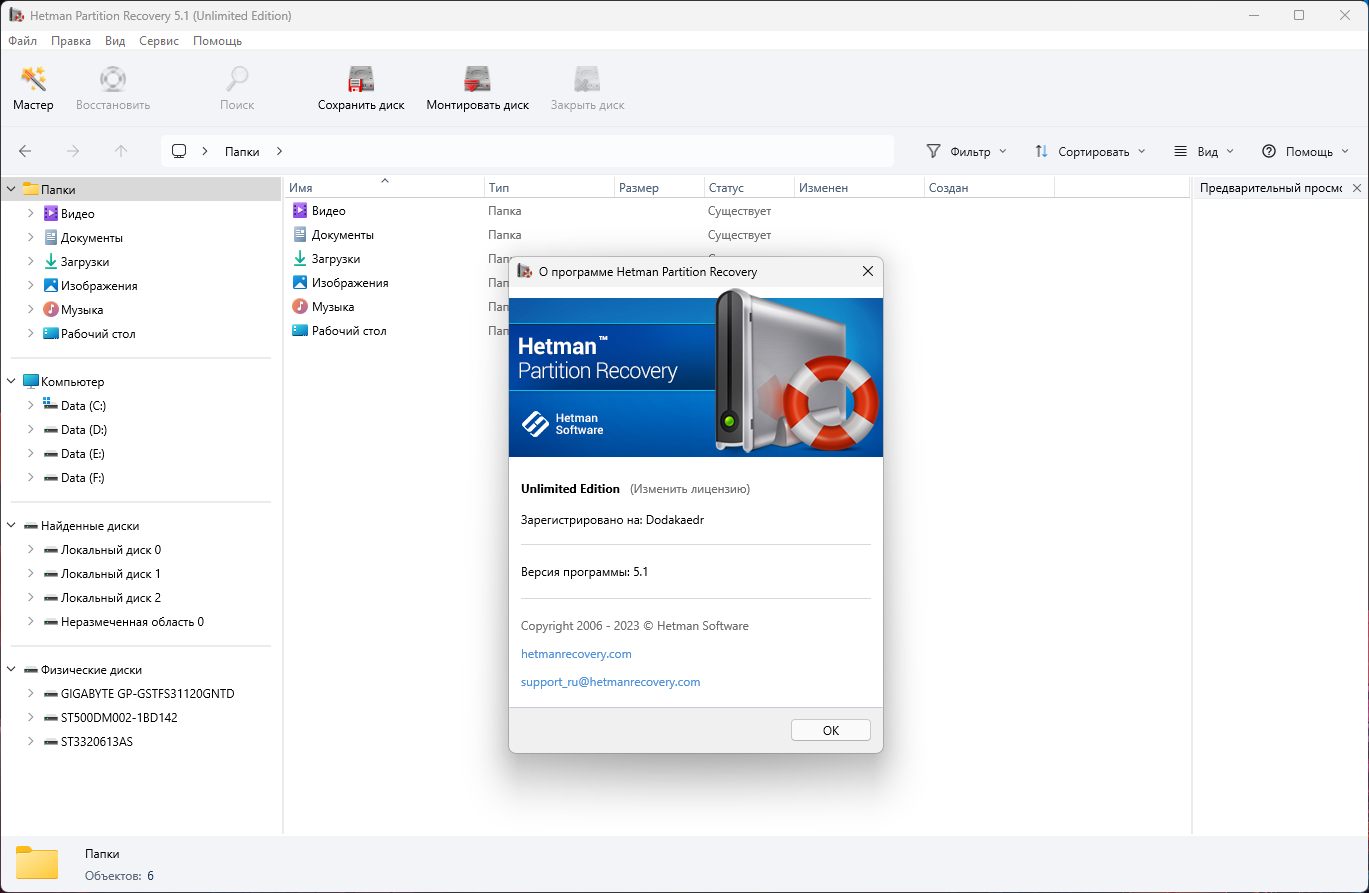Expand the Видео tree node
The height and width of the screenshot is (893, 1369).
[31, 214]
